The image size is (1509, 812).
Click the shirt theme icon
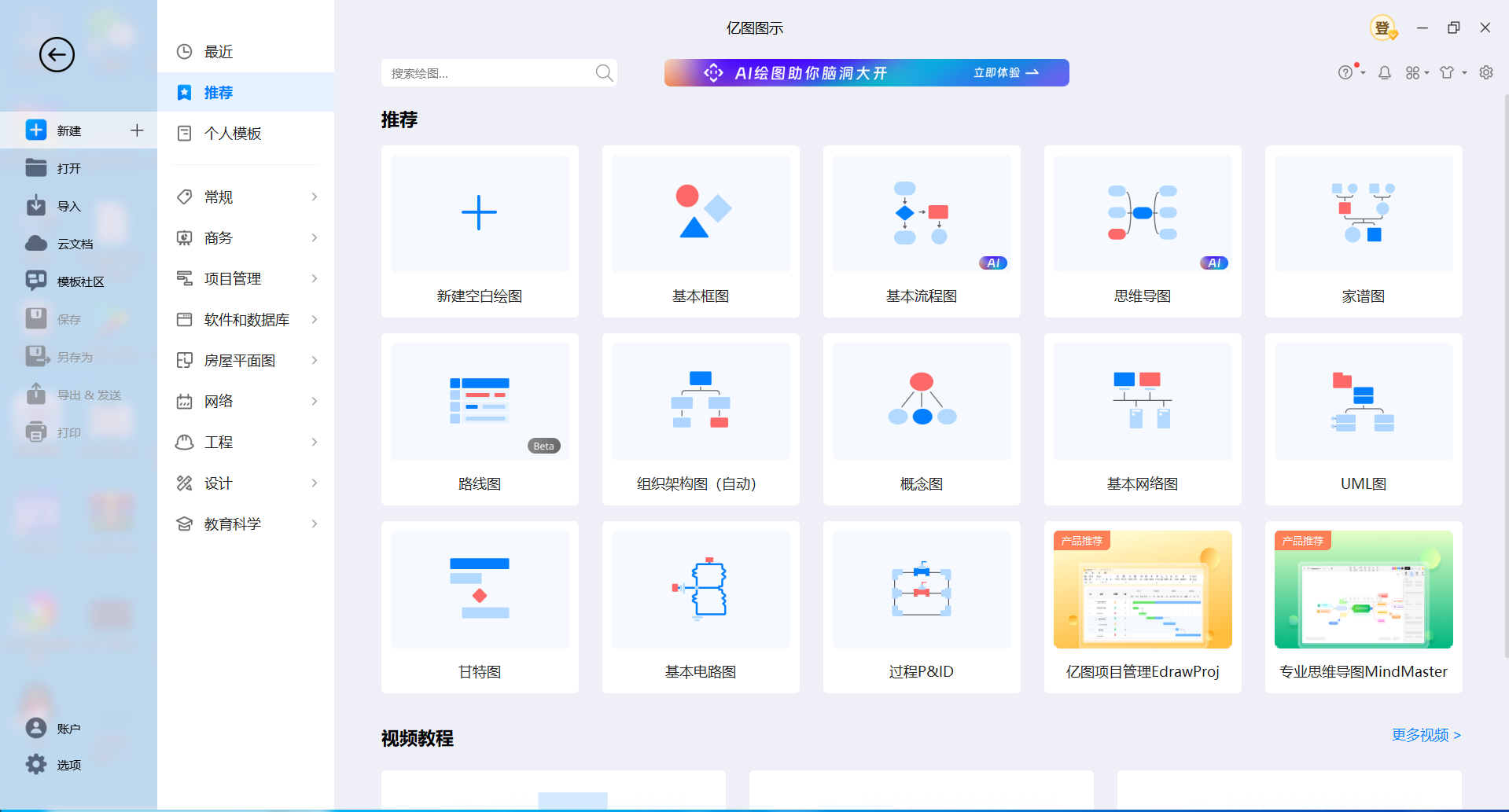(1447, 72)
